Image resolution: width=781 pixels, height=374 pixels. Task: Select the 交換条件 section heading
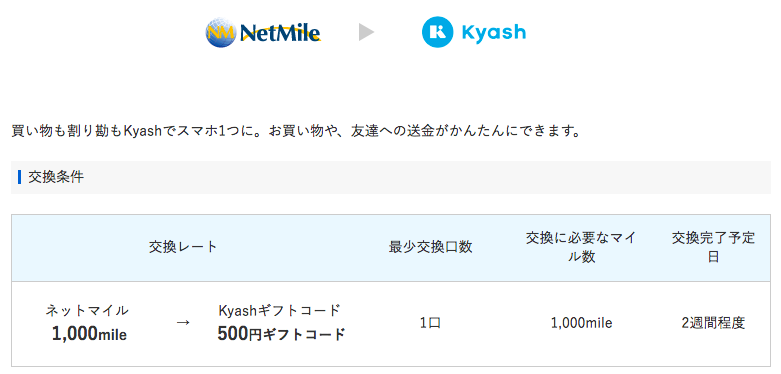[56, 177]
